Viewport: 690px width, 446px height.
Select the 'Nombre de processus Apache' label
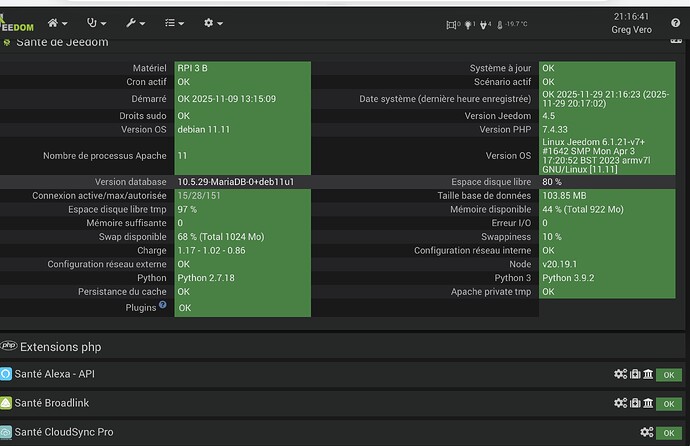point(105,156)
